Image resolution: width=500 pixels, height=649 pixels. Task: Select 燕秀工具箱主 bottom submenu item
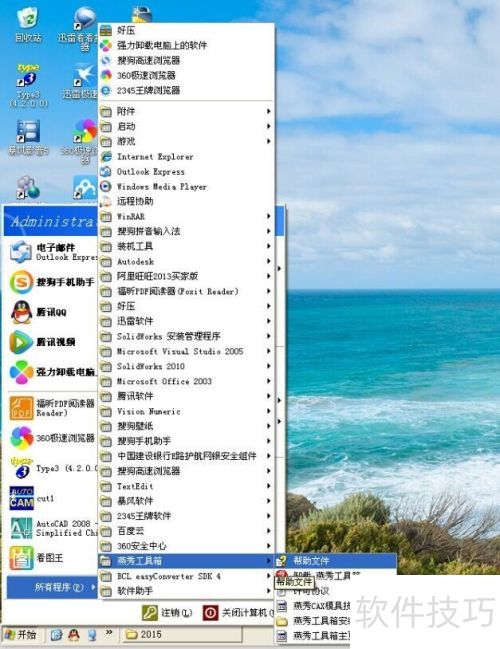312,635
